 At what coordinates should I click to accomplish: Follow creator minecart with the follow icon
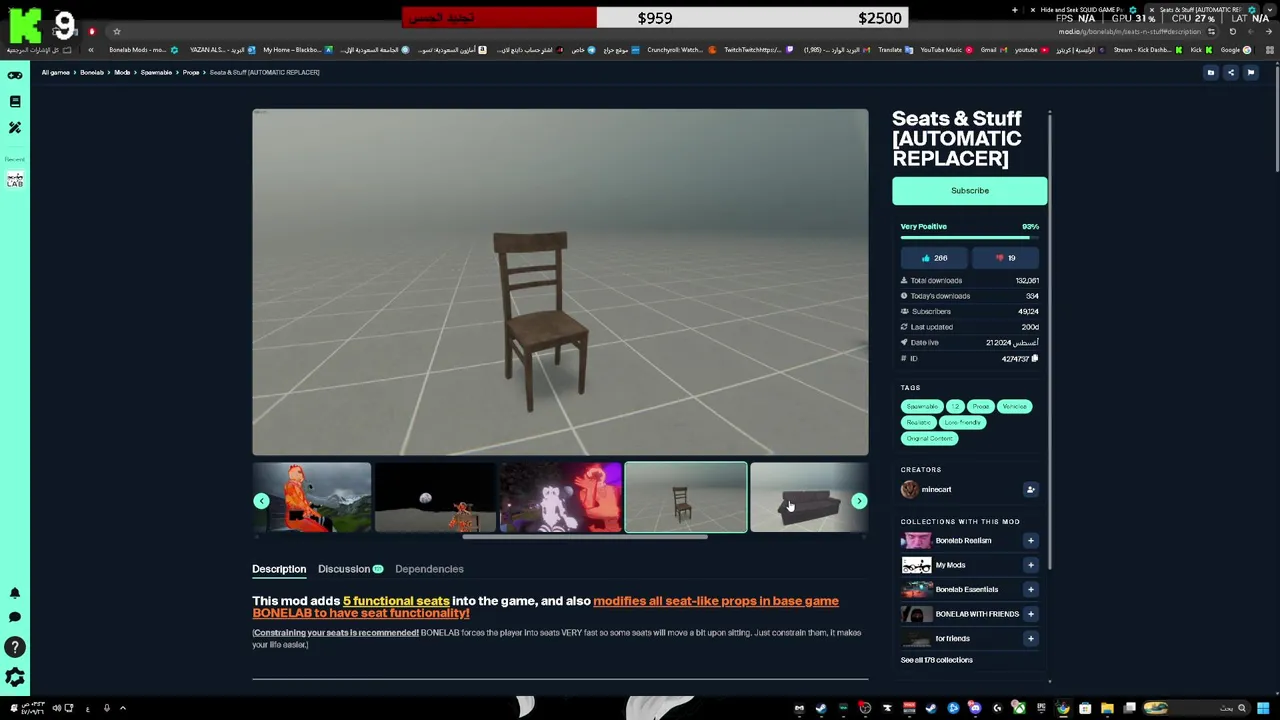(1030, 489)
